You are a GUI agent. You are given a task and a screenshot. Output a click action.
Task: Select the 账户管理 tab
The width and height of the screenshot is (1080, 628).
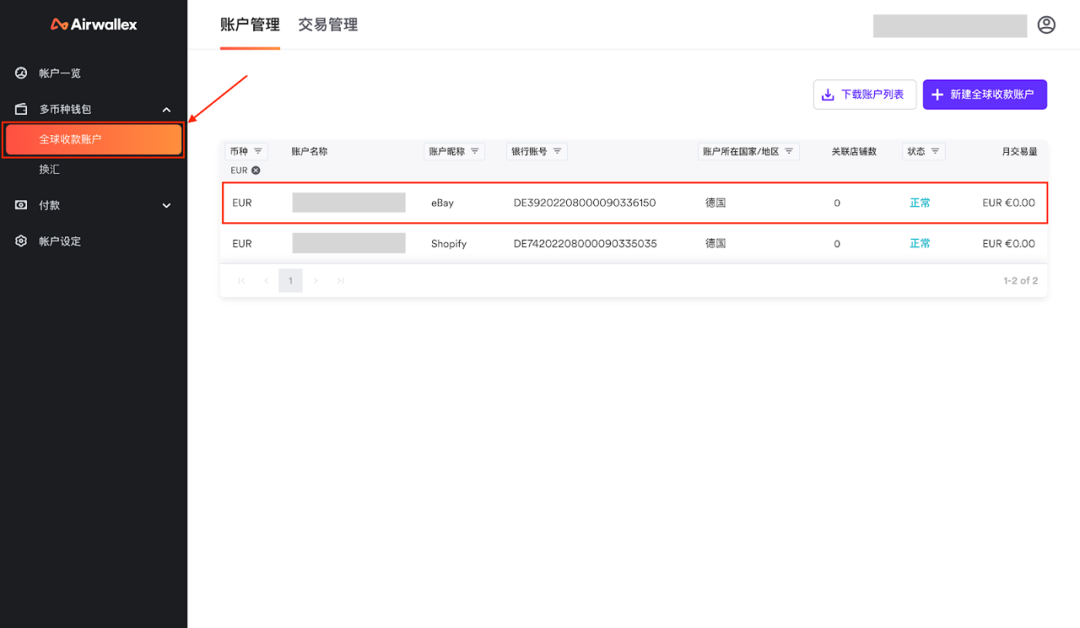tap(250, 25)
